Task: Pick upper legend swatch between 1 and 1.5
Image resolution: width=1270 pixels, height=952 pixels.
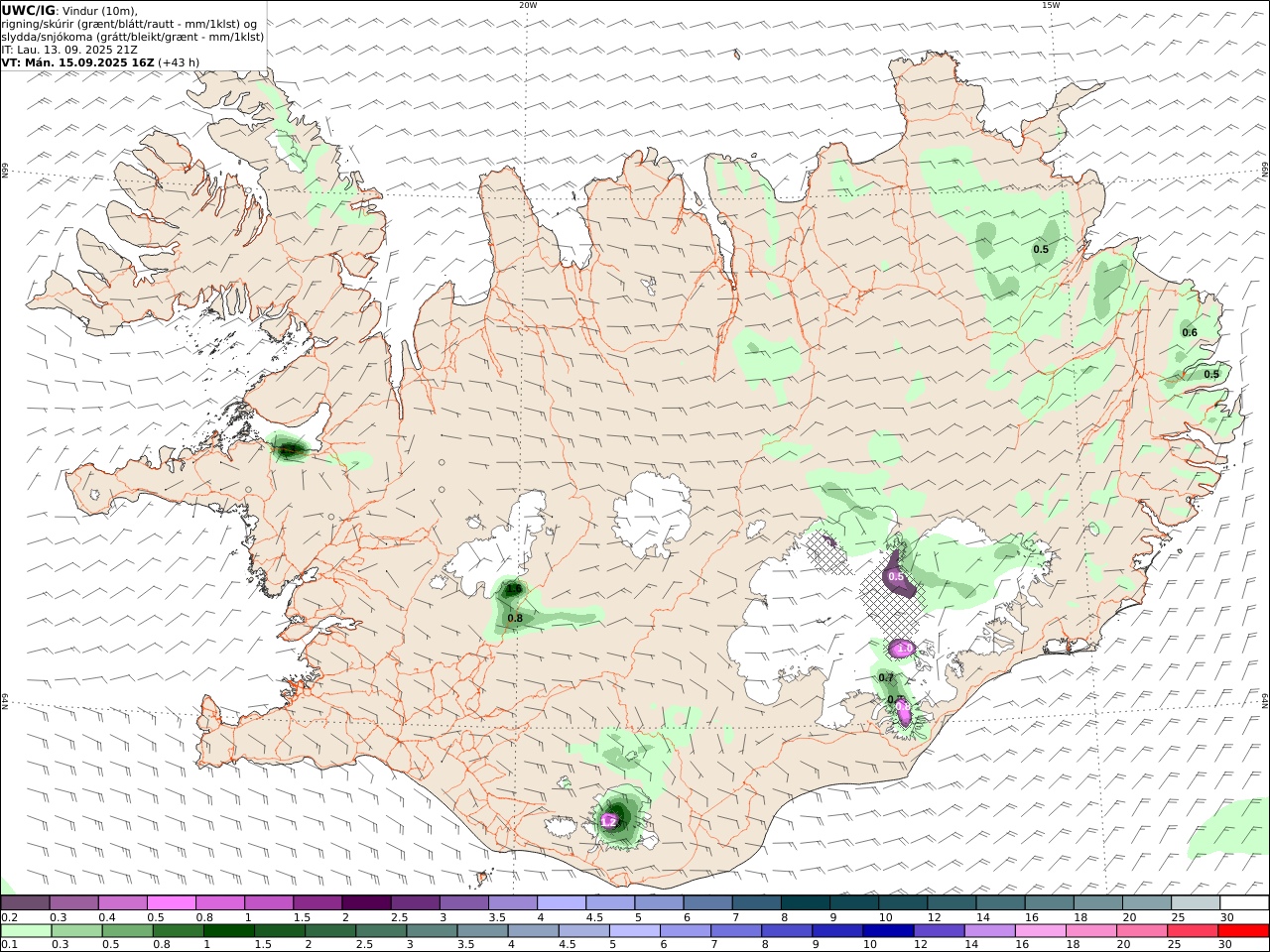Action: click(268, 902)
